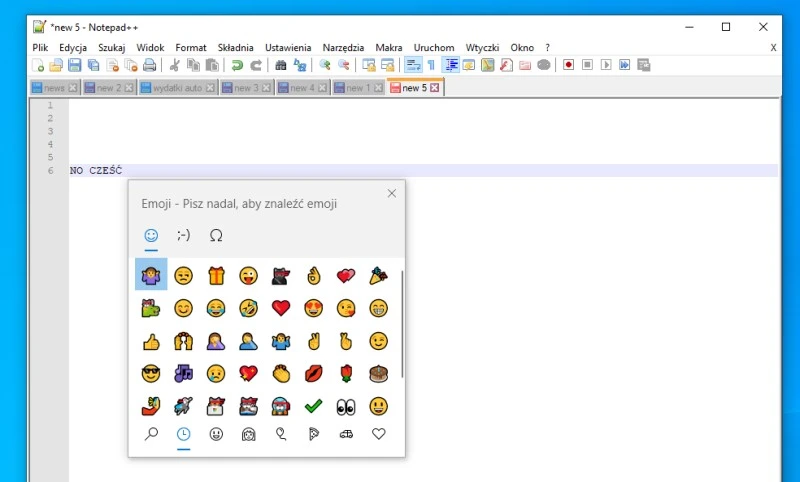
Task: Select the thumbs up emoji
Action: [151, 341]
